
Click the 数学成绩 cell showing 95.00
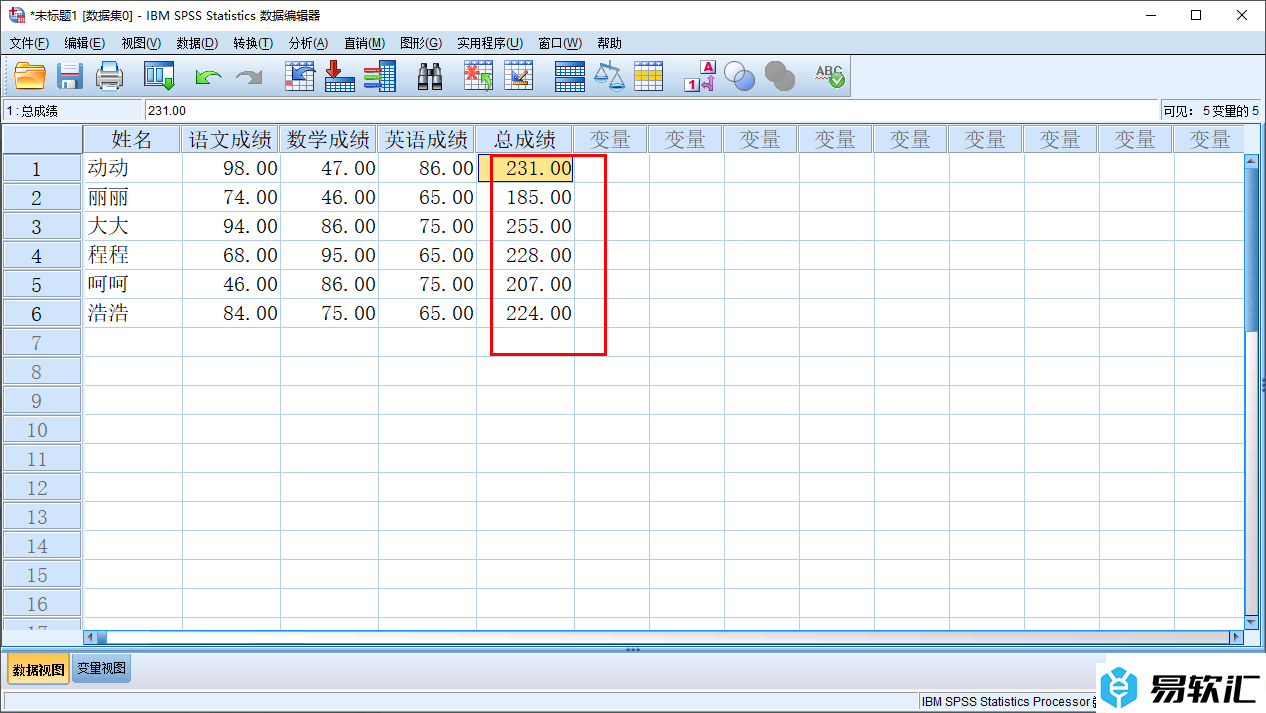[x=329, y=255]
